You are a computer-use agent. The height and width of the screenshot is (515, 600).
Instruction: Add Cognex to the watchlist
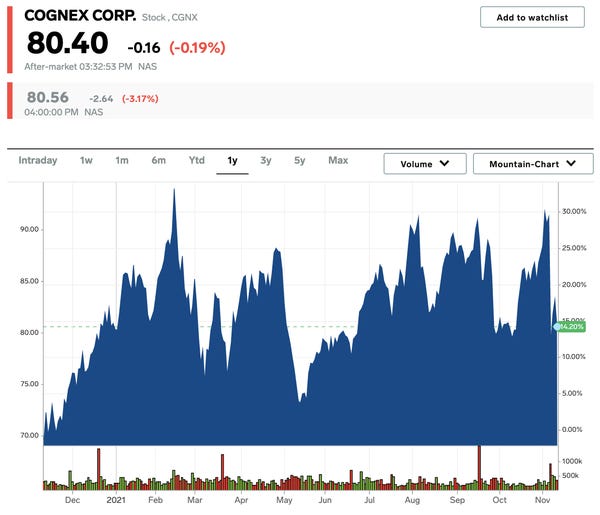point(532,17)
